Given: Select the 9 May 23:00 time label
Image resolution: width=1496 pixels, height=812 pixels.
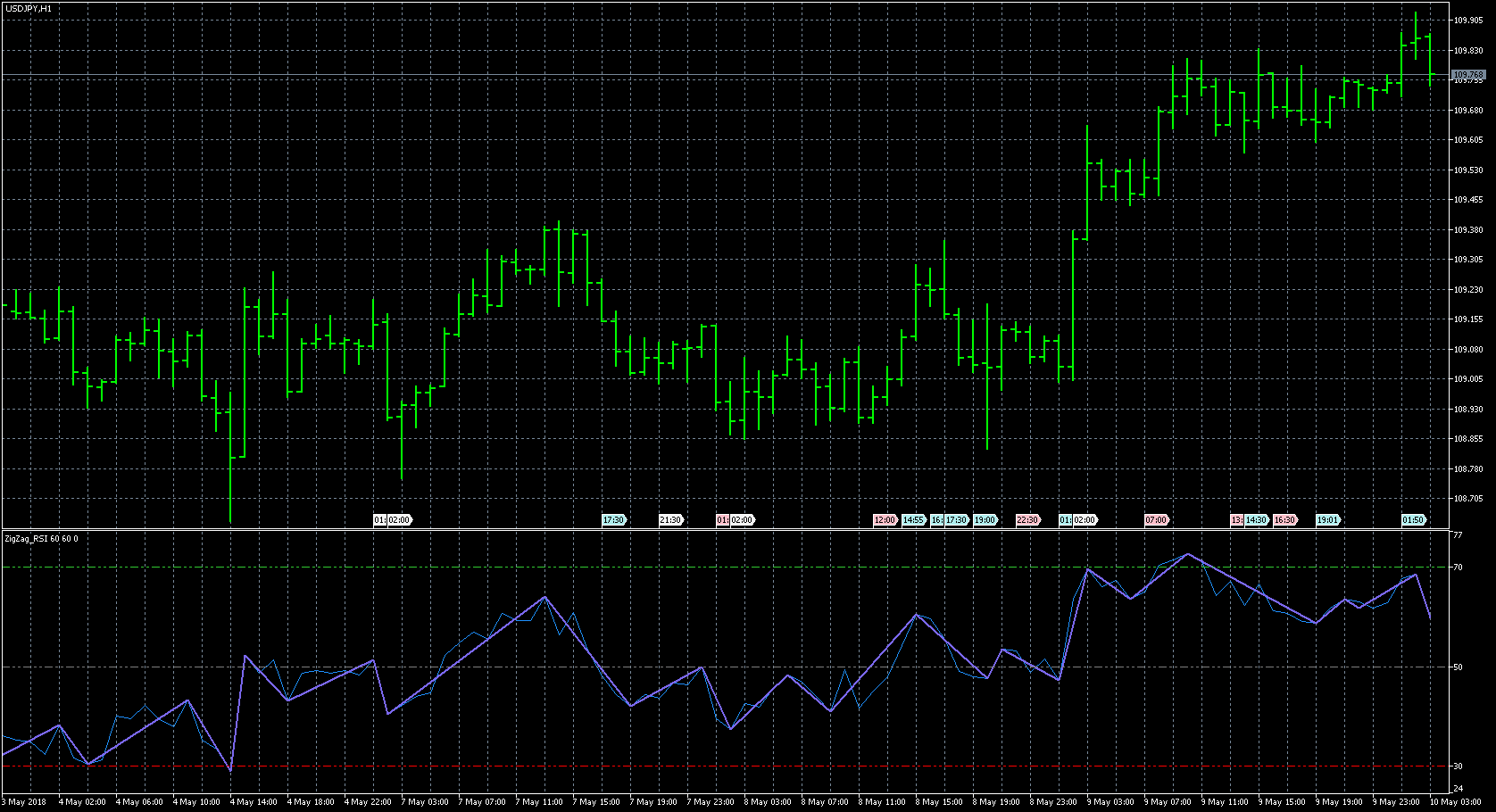Looking at the screenshot, I should point(1396,802).
